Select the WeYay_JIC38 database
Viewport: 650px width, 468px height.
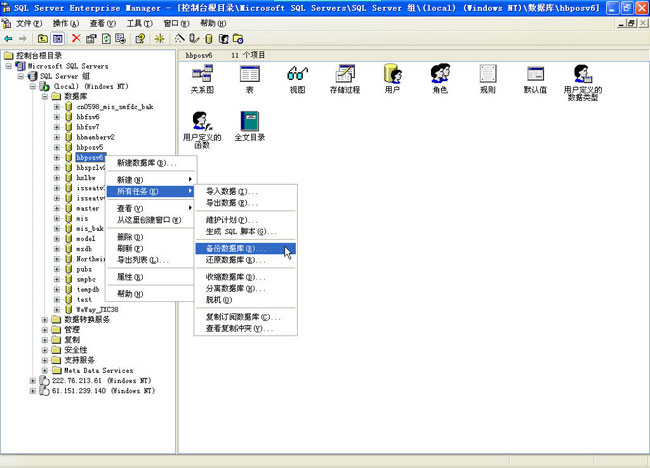click(97, 310)
